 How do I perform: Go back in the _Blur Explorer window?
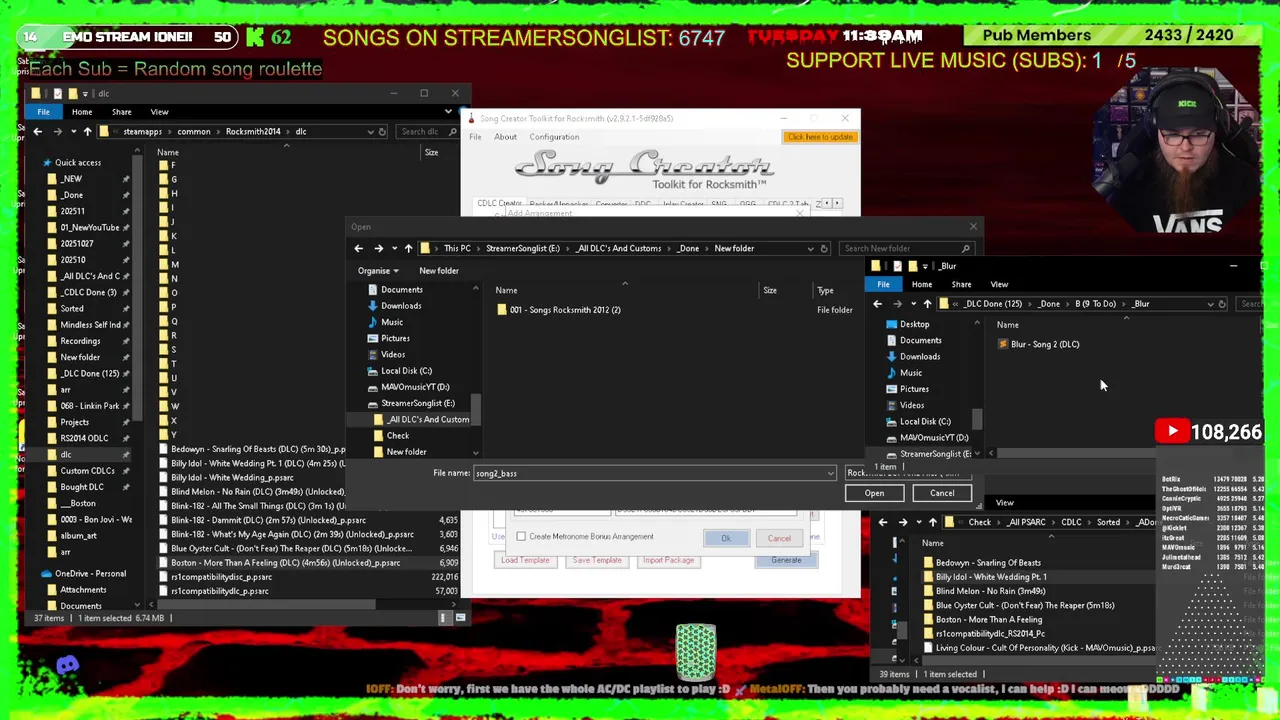pyautogui.click(x=878, y=304)
